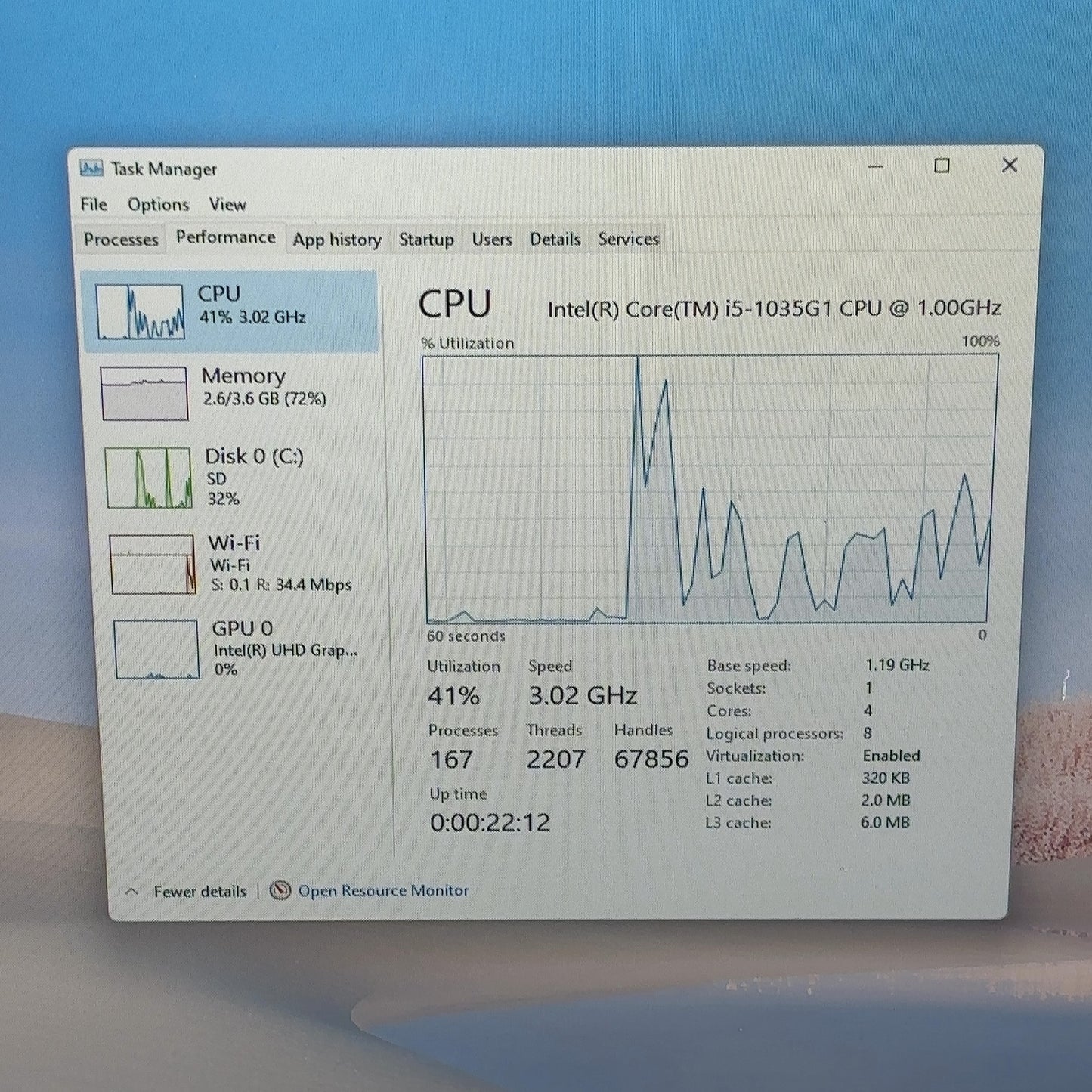Image resolution: width=1092 pixels, height=1092 pixels.
Task: Select the Wi-Fi mini graph thumbnail
Action: coord(153,565)
